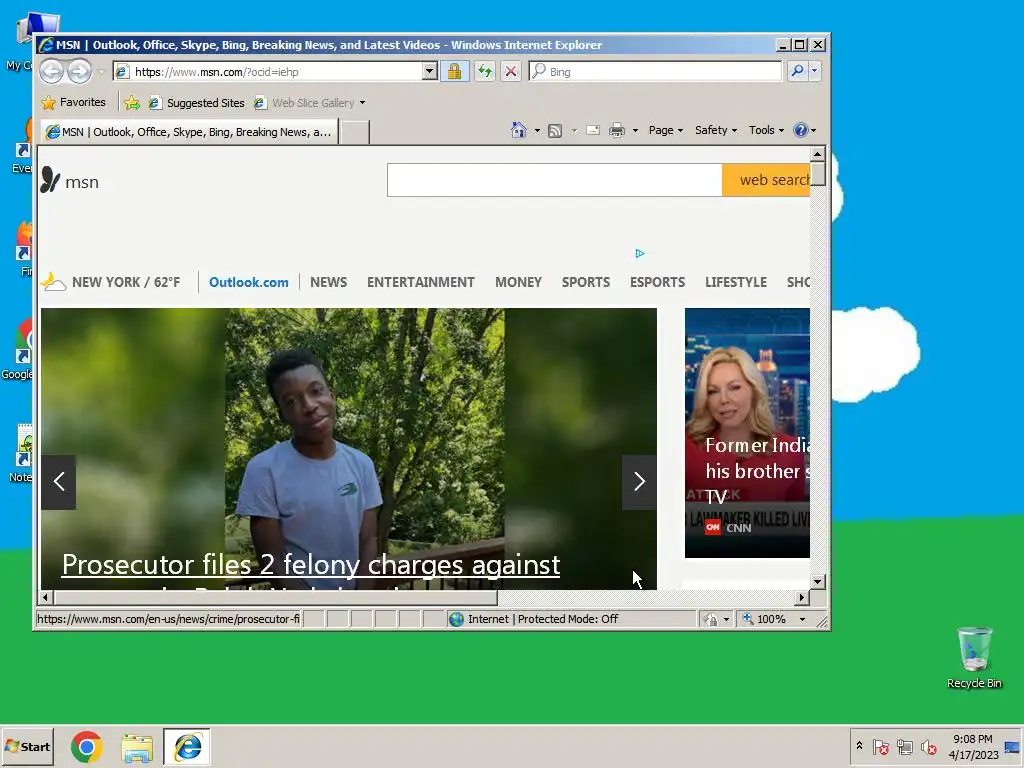Viewport: 1024px width, 768px height.
Task: Open Outlook.com link
Action: pyautogui.click(x=248, y=282)
